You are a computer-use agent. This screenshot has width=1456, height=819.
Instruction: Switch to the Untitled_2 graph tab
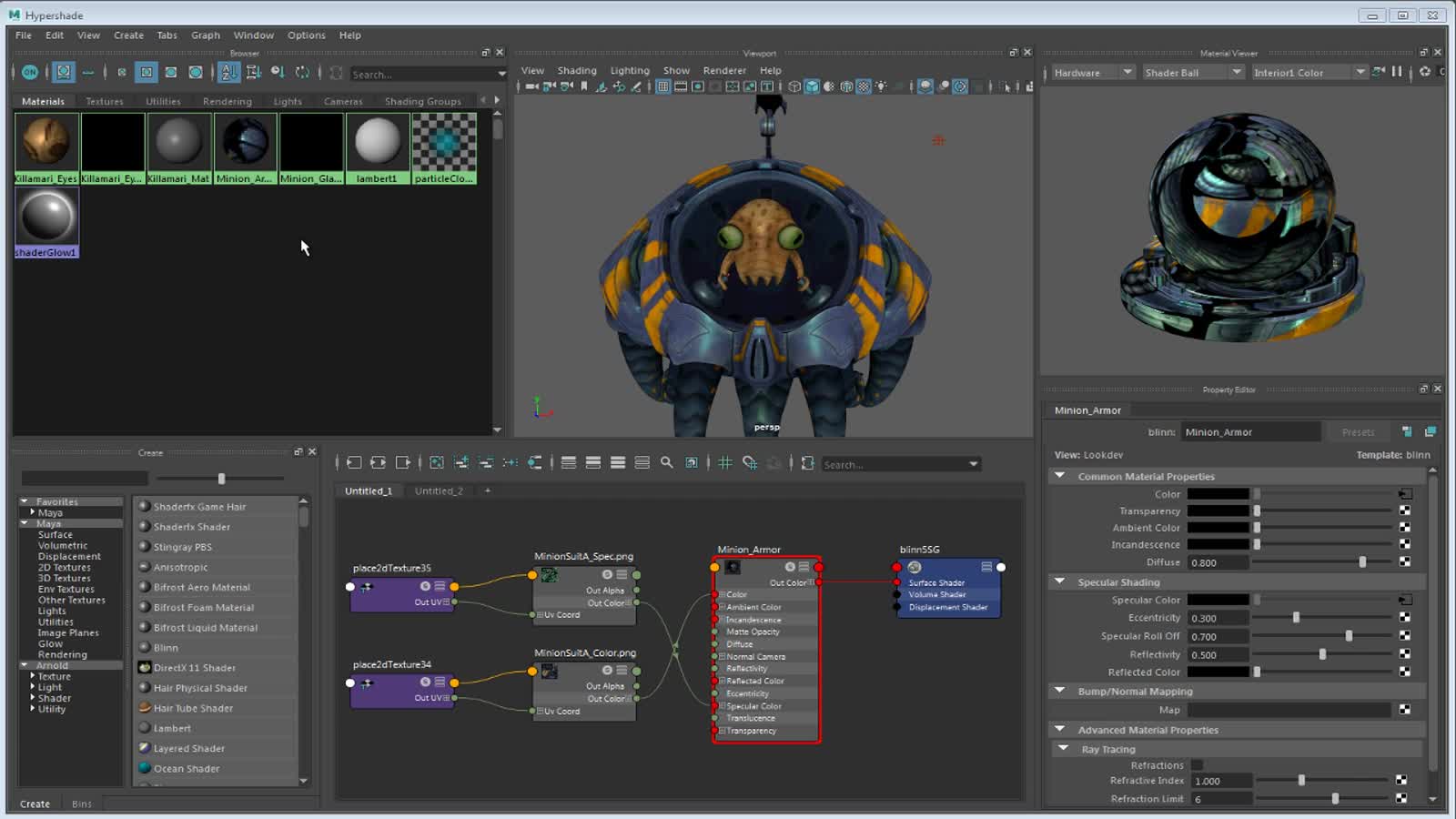point(439,491)
